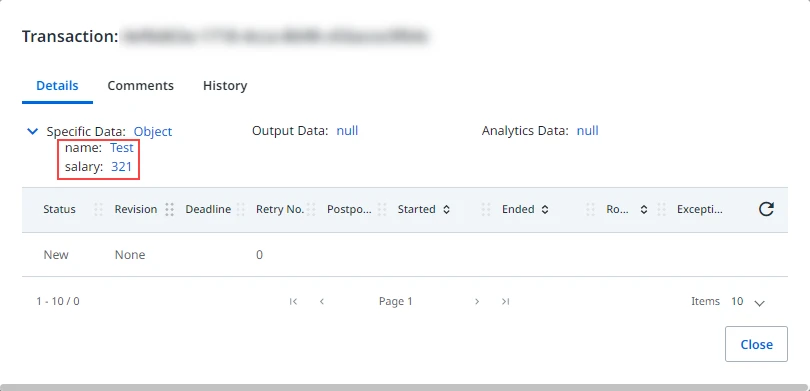Image resolution: width=810 pixels, height=391 pixels.
Task: Select the Deadline column header
Action: coord(208,209)
